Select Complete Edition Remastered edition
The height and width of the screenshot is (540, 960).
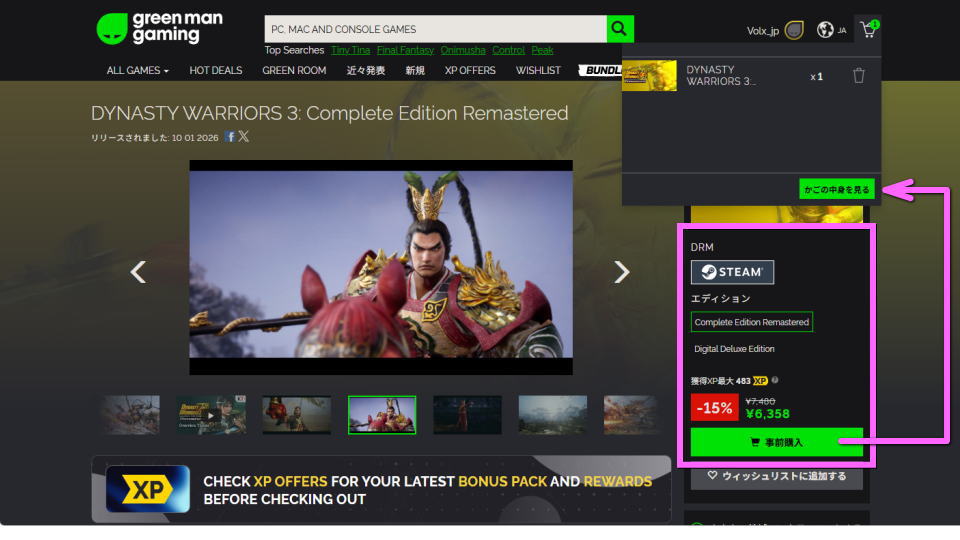[752, 322]
